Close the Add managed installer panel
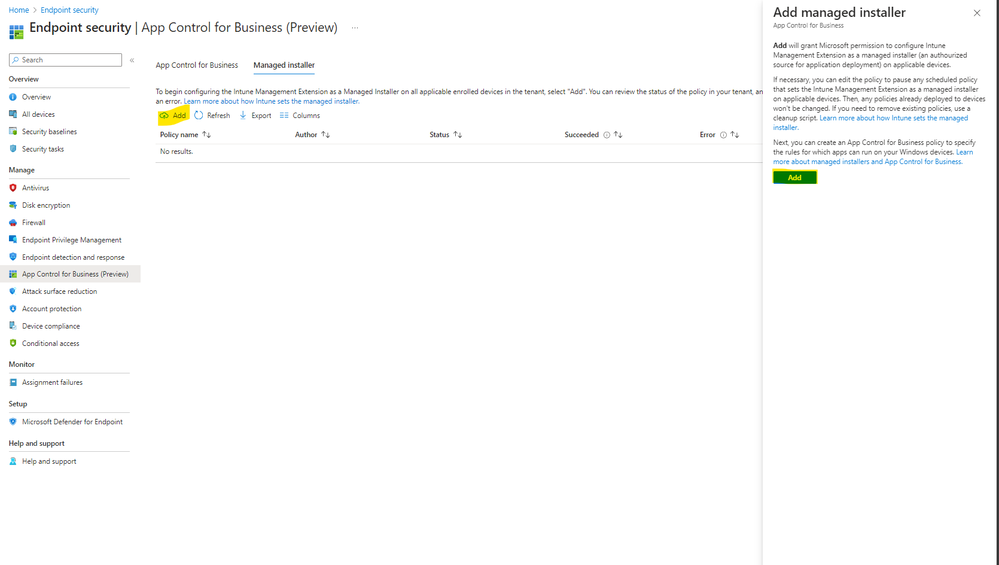The height and width of the screenshot is (565, 999). coord(977,13)
